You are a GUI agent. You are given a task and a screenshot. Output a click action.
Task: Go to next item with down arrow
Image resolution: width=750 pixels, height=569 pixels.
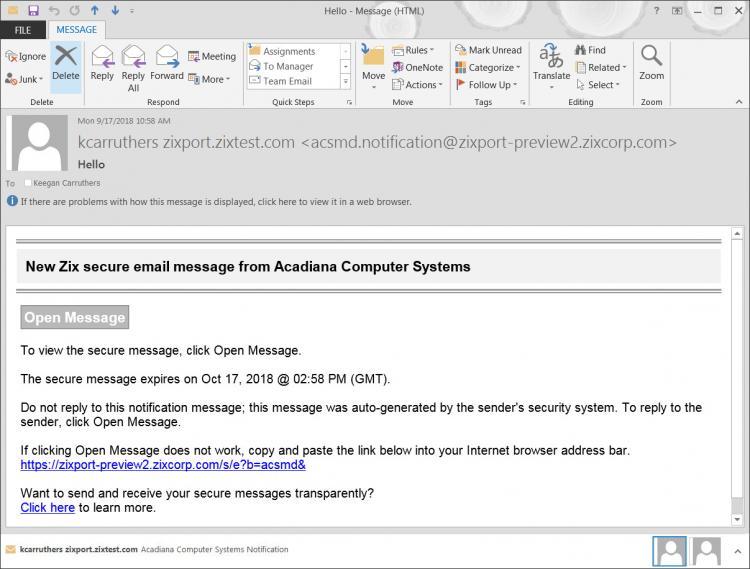(115, 10)
